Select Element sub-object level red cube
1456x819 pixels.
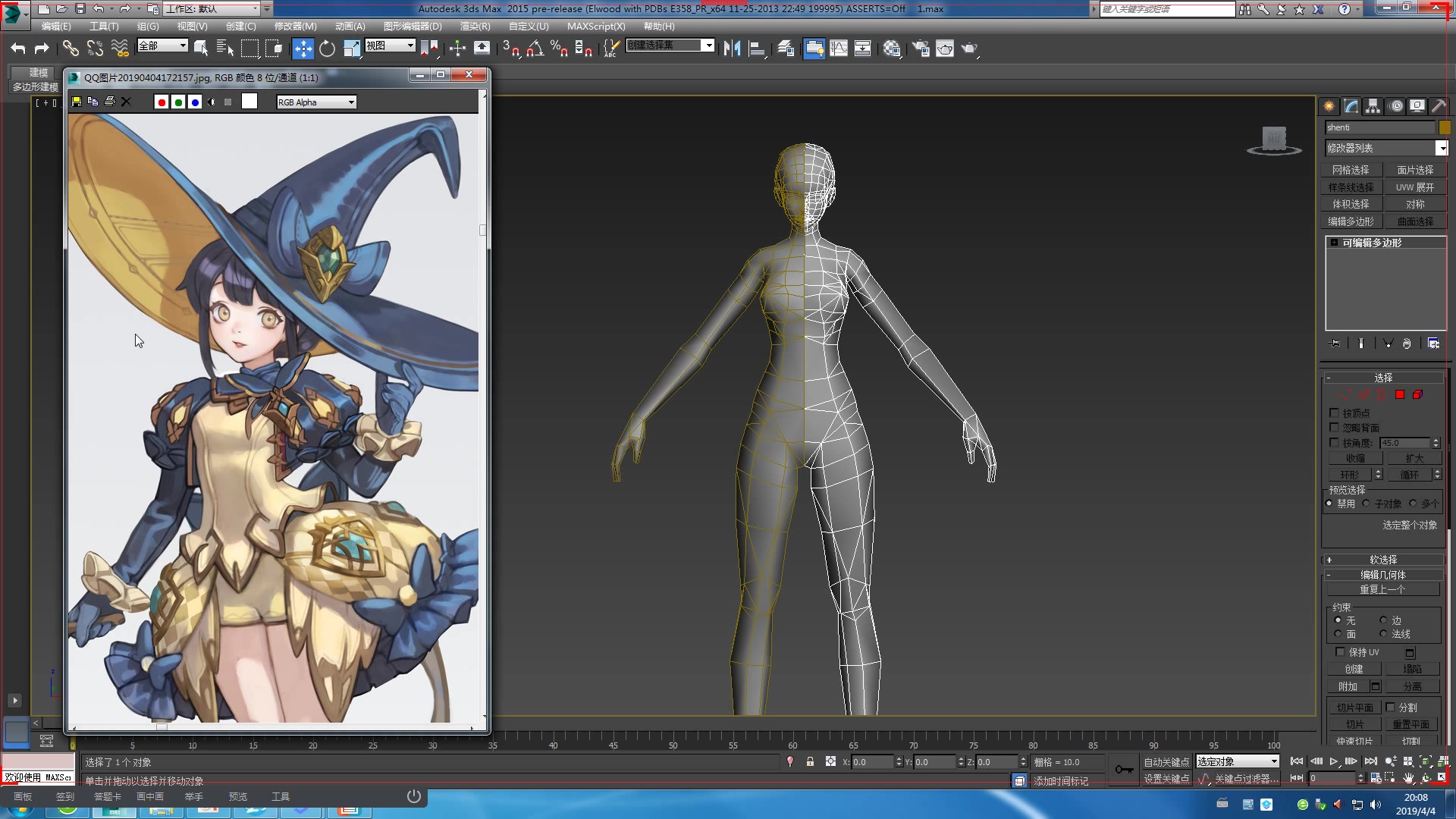[x=1417, y=394]
